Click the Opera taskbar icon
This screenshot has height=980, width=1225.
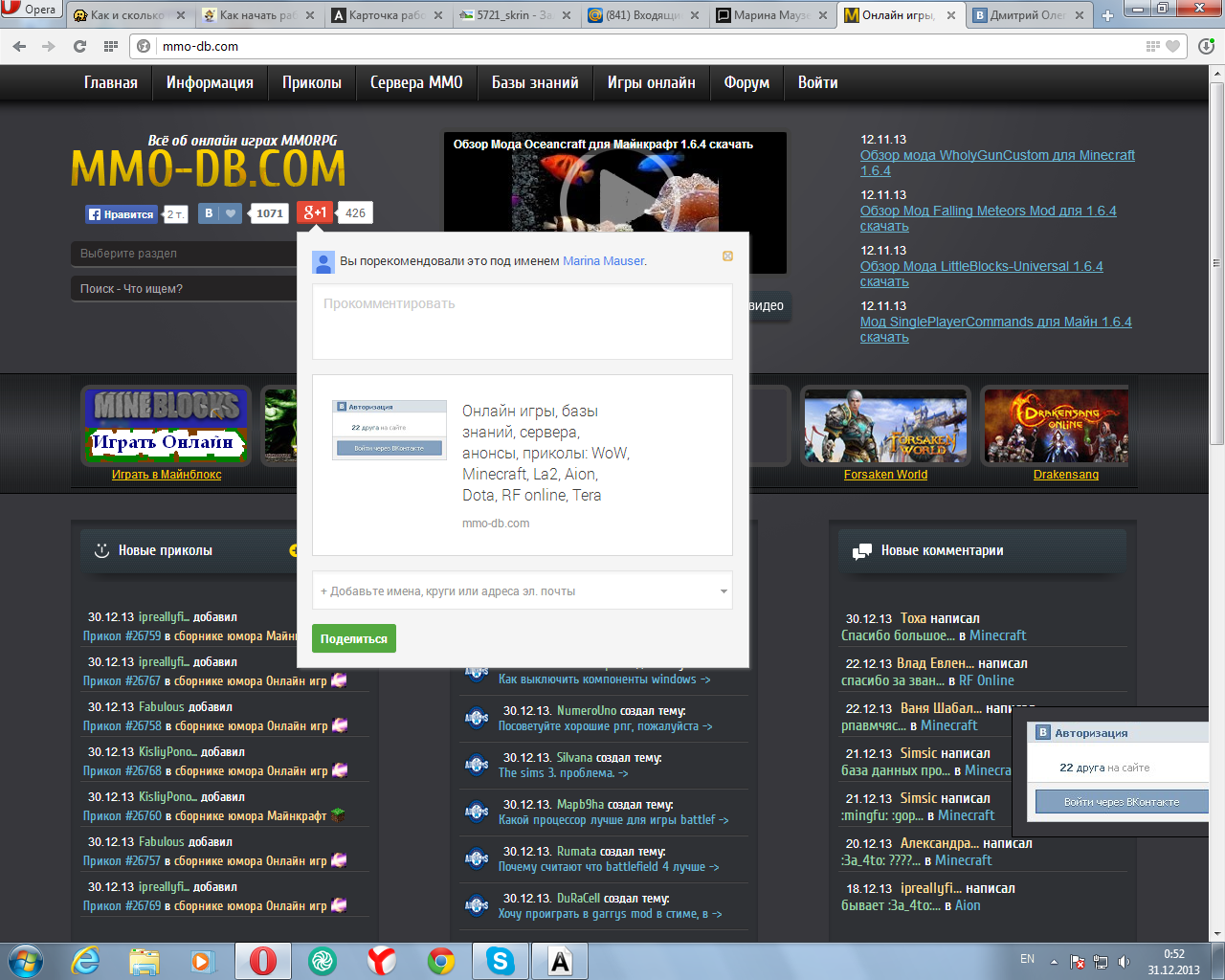pyautogui.click(x=263, y=961)
